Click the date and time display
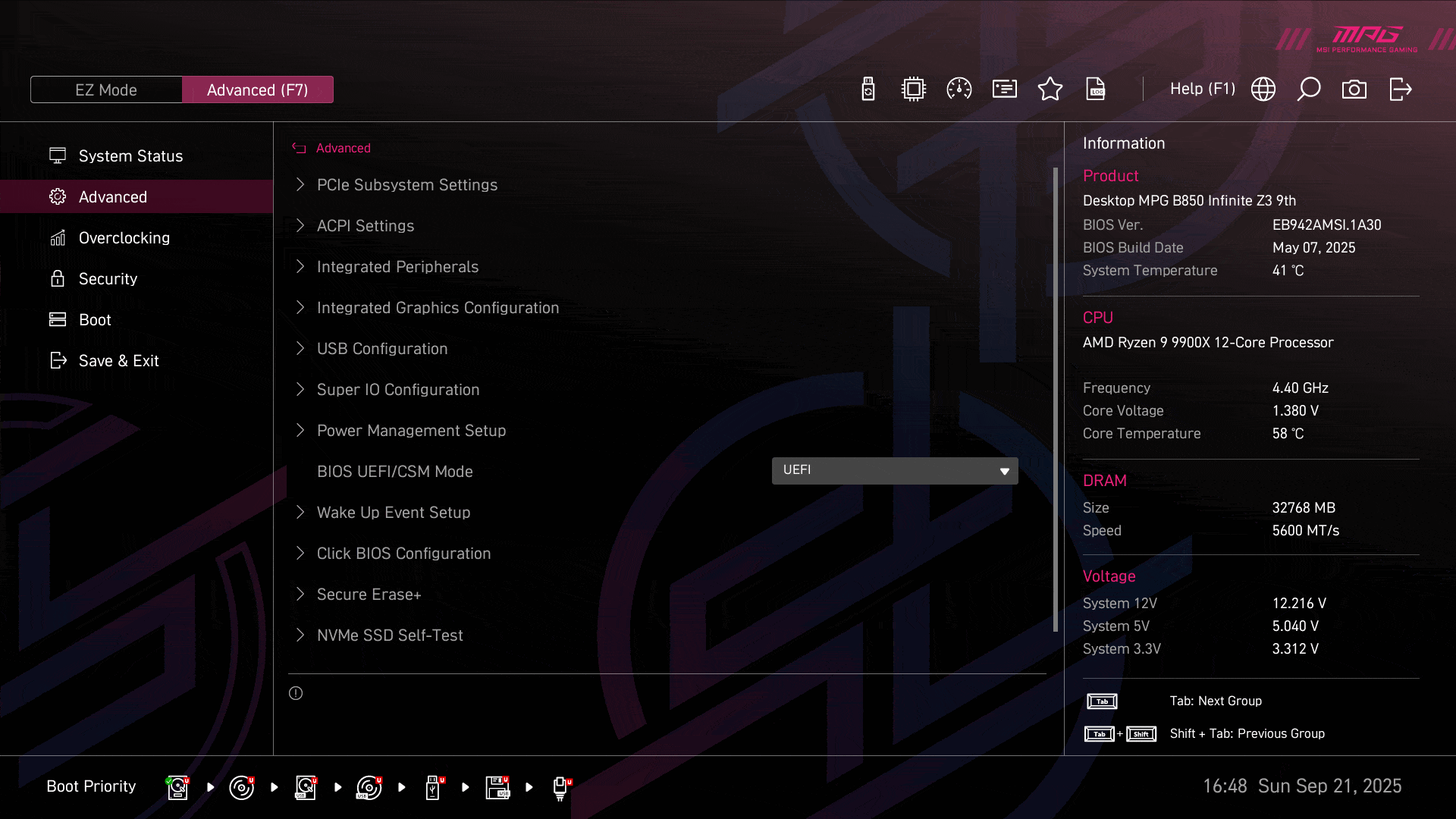Viewport: 1456px width, 819px height. pyautogui.click(x=1302, y=786)
